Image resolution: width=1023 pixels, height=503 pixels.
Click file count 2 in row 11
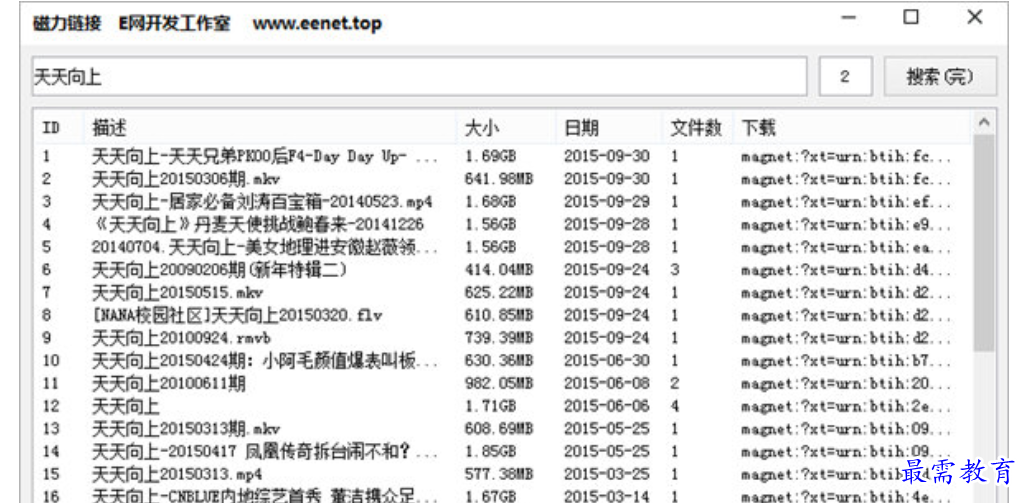pyautogui.click(x=675, y=384)
